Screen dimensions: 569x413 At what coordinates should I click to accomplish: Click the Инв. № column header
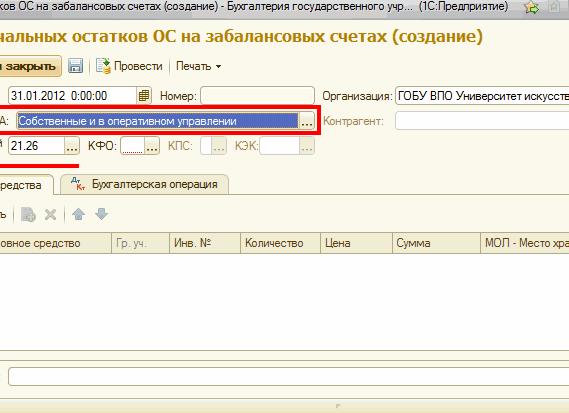(205, 243)
